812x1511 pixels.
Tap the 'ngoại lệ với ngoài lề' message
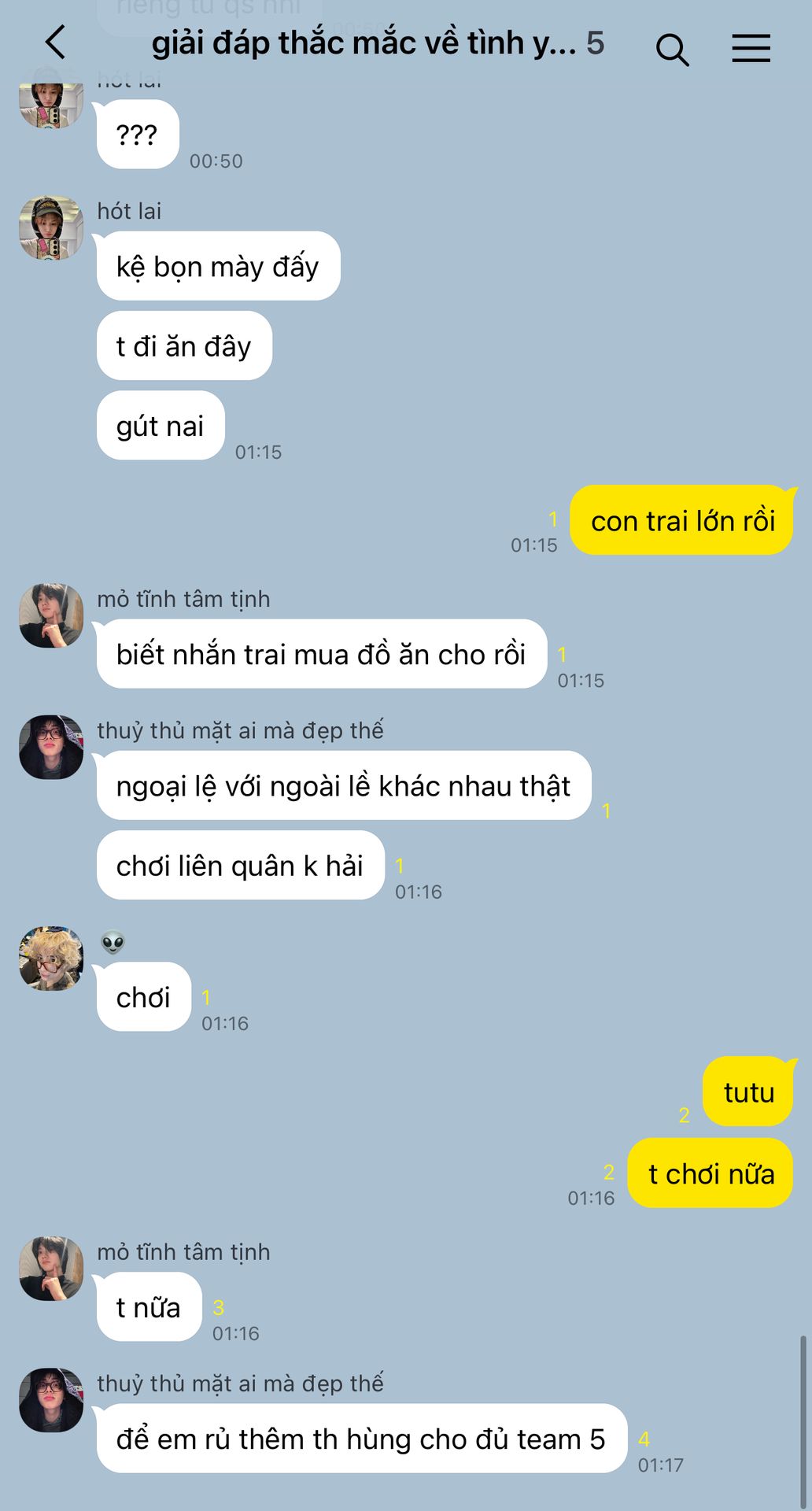(343, 785)
